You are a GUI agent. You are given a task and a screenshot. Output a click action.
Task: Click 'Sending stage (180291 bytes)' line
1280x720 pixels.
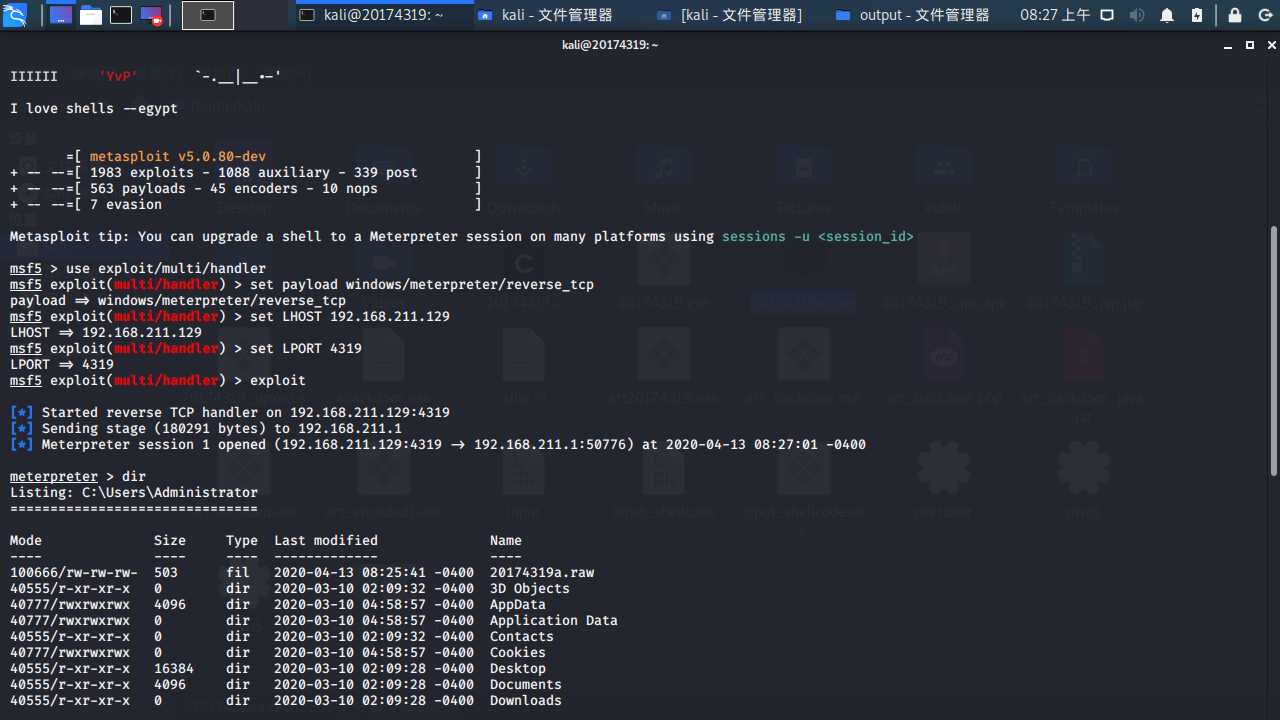click(206, 428)
